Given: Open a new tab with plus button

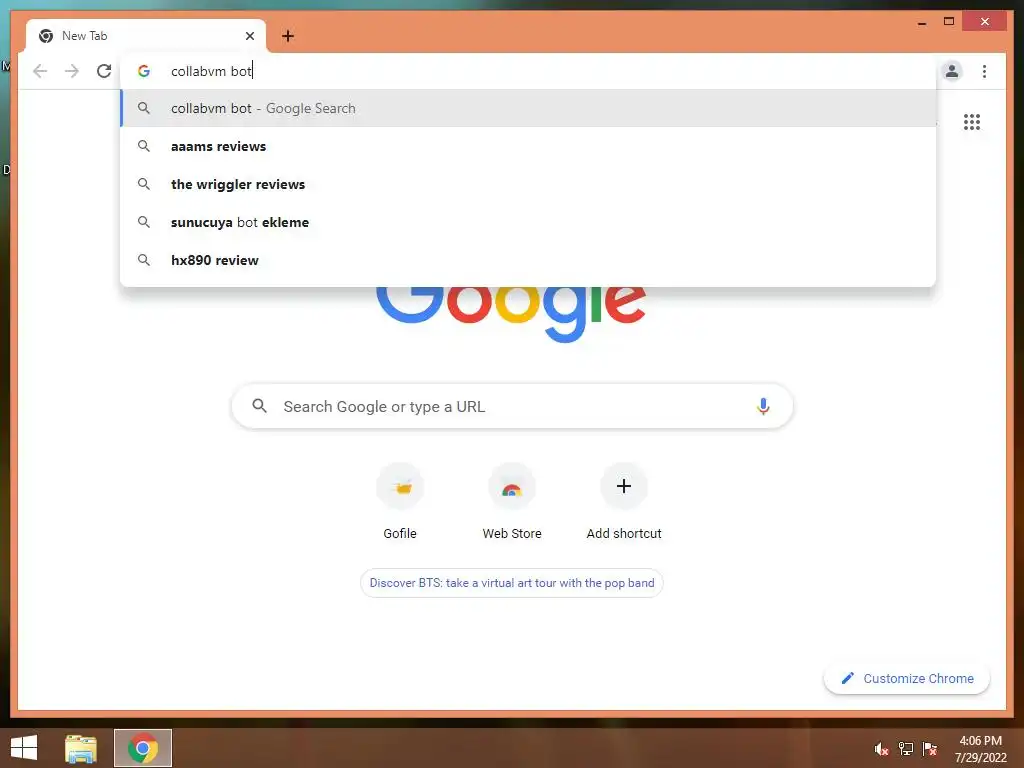Looking at the screenshot, I should pyautogui.click(x=288, y=36).
